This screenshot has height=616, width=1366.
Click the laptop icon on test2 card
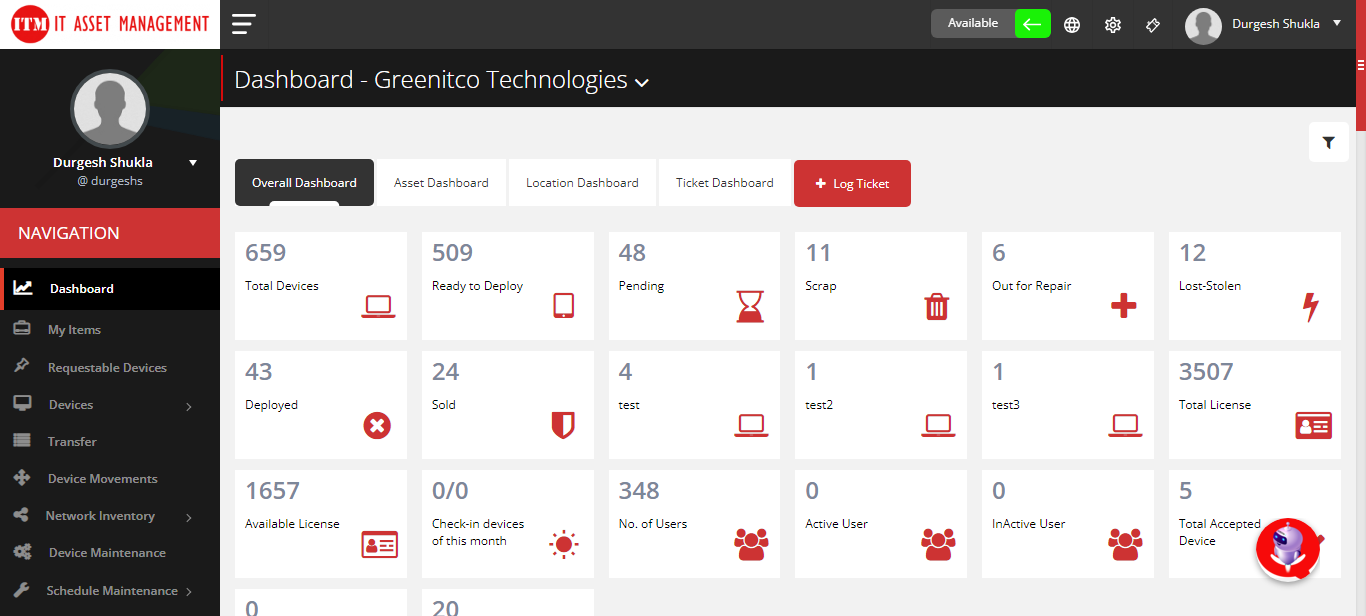click(x=938, y=425)
